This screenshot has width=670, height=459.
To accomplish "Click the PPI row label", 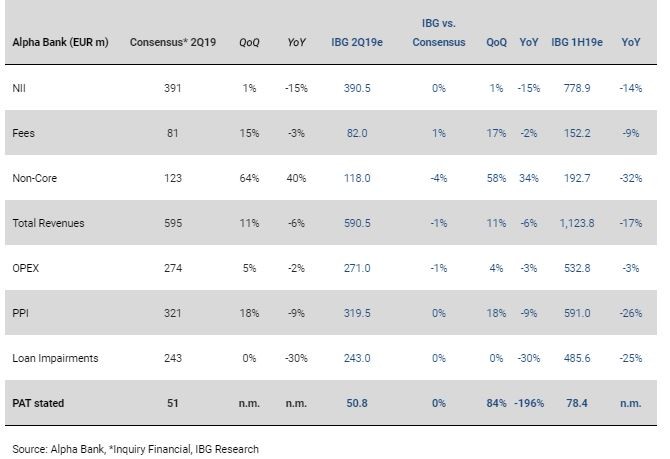I will pos(19,313).
